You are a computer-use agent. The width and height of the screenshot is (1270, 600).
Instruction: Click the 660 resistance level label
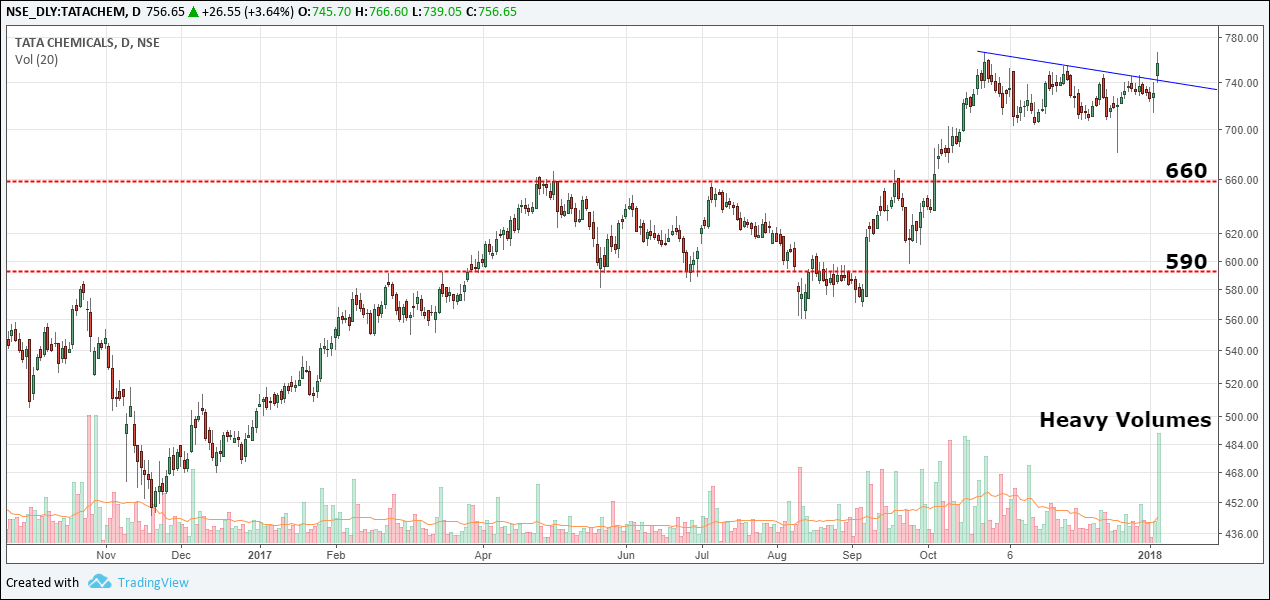1186,170
